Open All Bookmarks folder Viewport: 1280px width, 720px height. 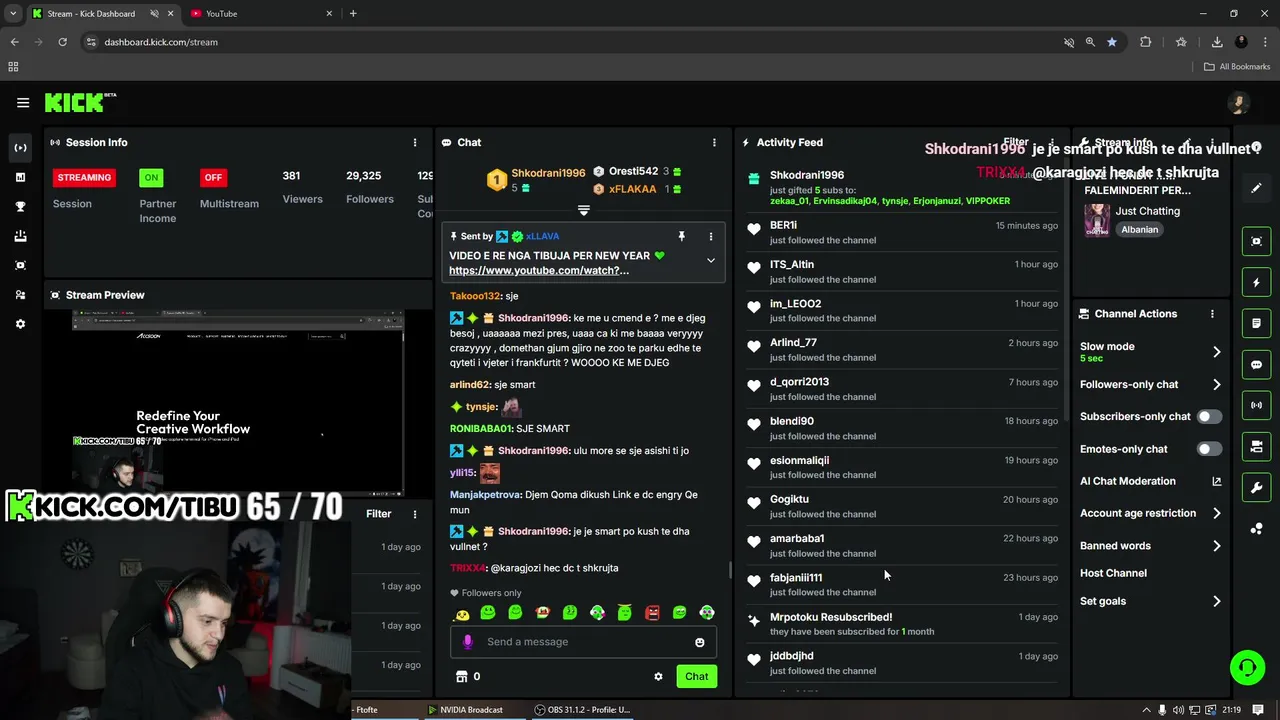pyautogui.click(x=1237, y=67)
